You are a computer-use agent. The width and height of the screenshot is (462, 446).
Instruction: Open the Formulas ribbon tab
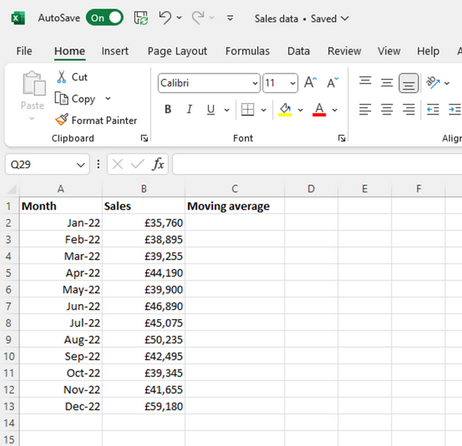[x=247, y=51]
